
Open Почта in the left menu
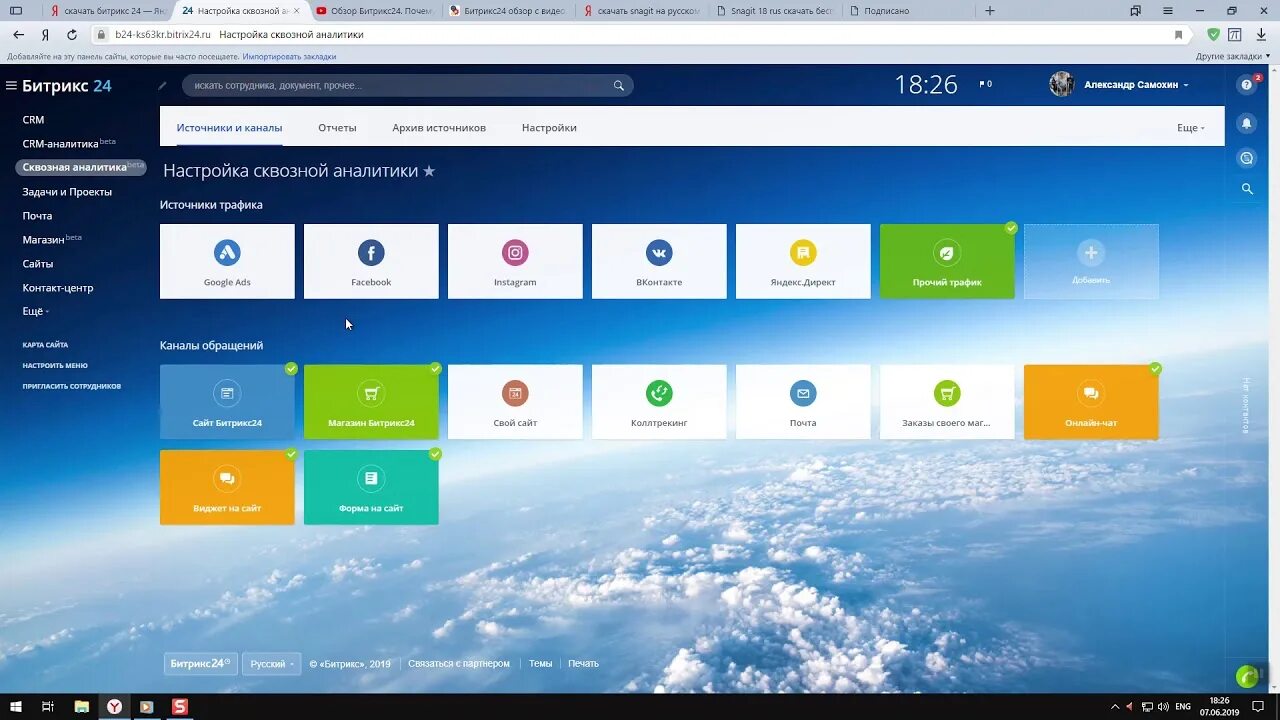(37, 216)
